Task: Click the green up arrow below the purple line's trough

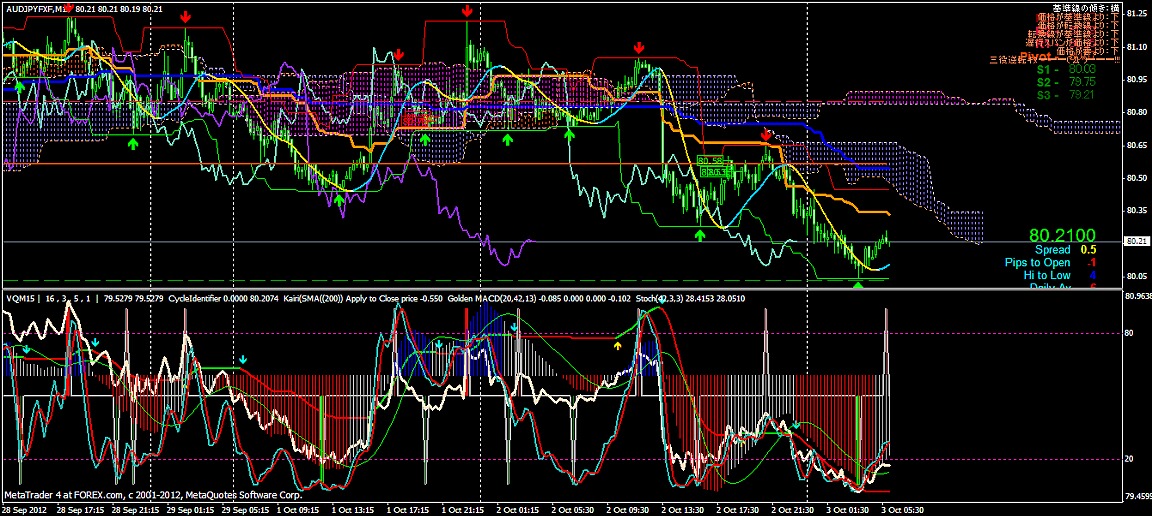Action: click(x=339, y=200)
